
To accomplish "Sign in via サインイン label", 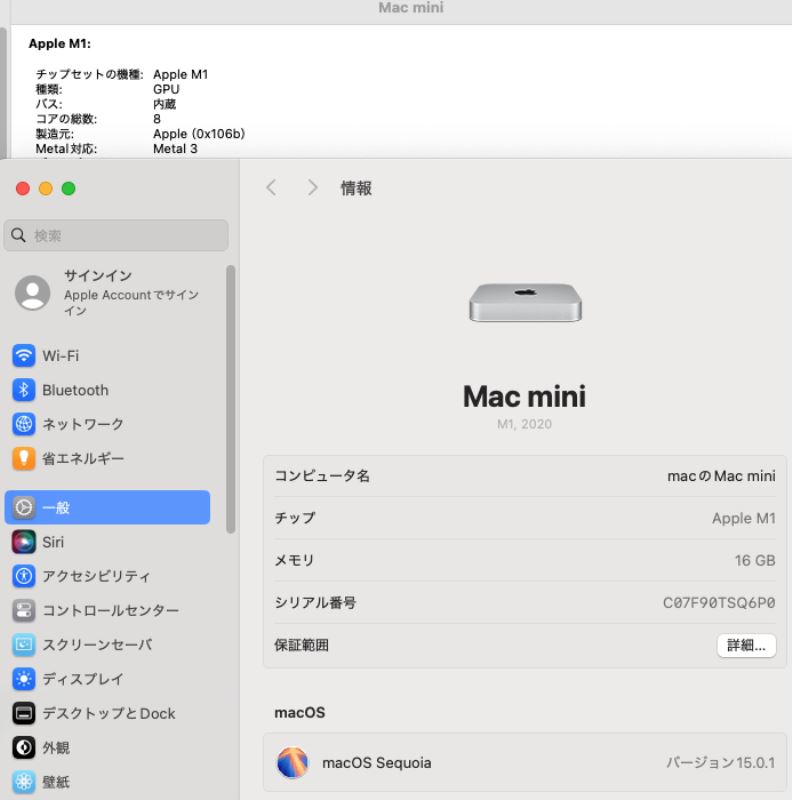I will [98, 276].
